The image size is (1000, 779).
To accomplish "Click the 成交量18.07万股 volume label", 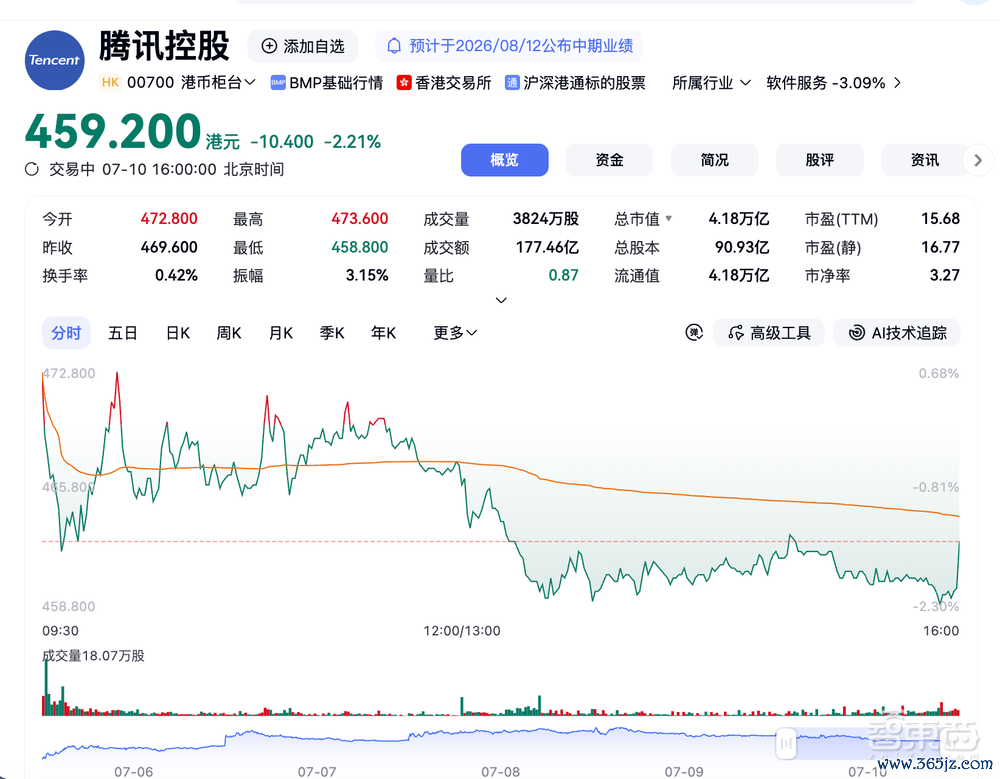I will [x=93, y=656].
